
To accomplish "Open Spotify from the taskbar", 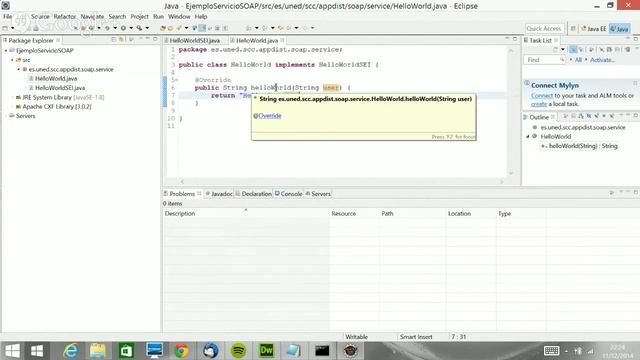I will (238, 351).
